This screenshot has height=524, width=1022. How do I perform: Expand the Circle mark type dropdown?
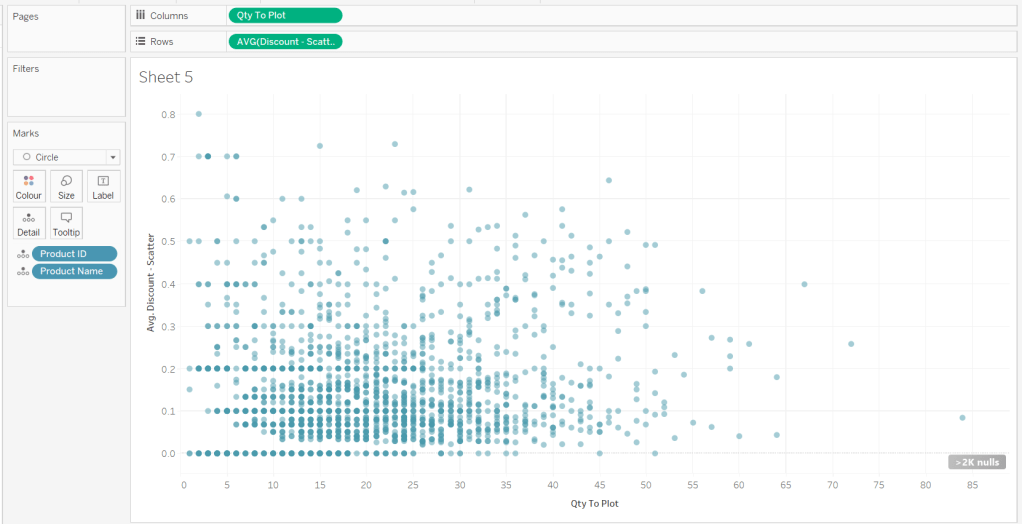tap(66, 157)
